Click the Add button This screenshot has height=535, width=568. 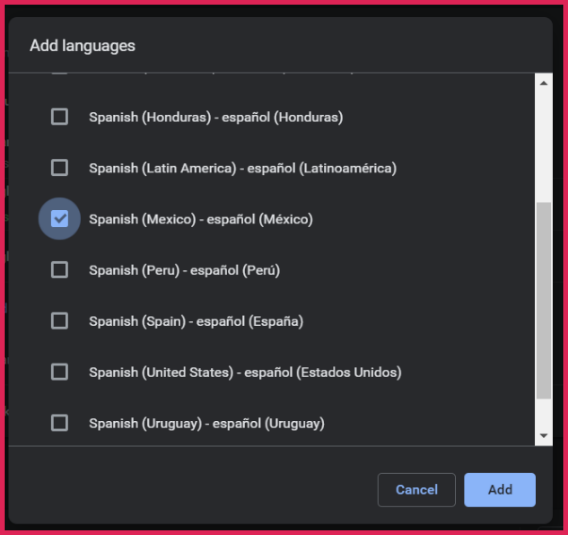(500, 490)
